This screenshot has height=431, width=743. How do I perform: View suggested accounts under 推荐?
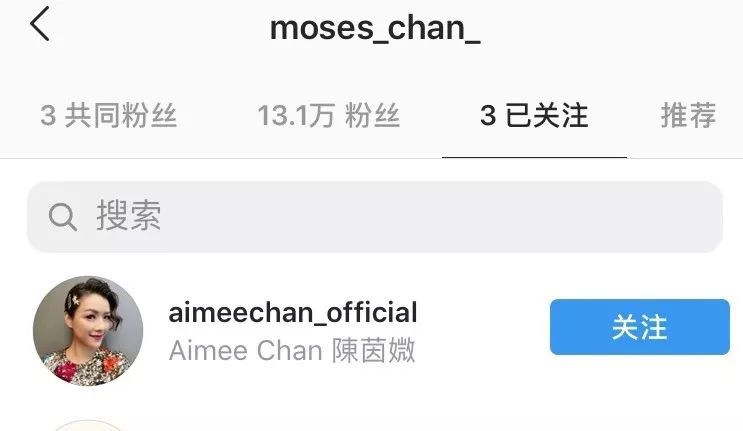click(689, 115)
